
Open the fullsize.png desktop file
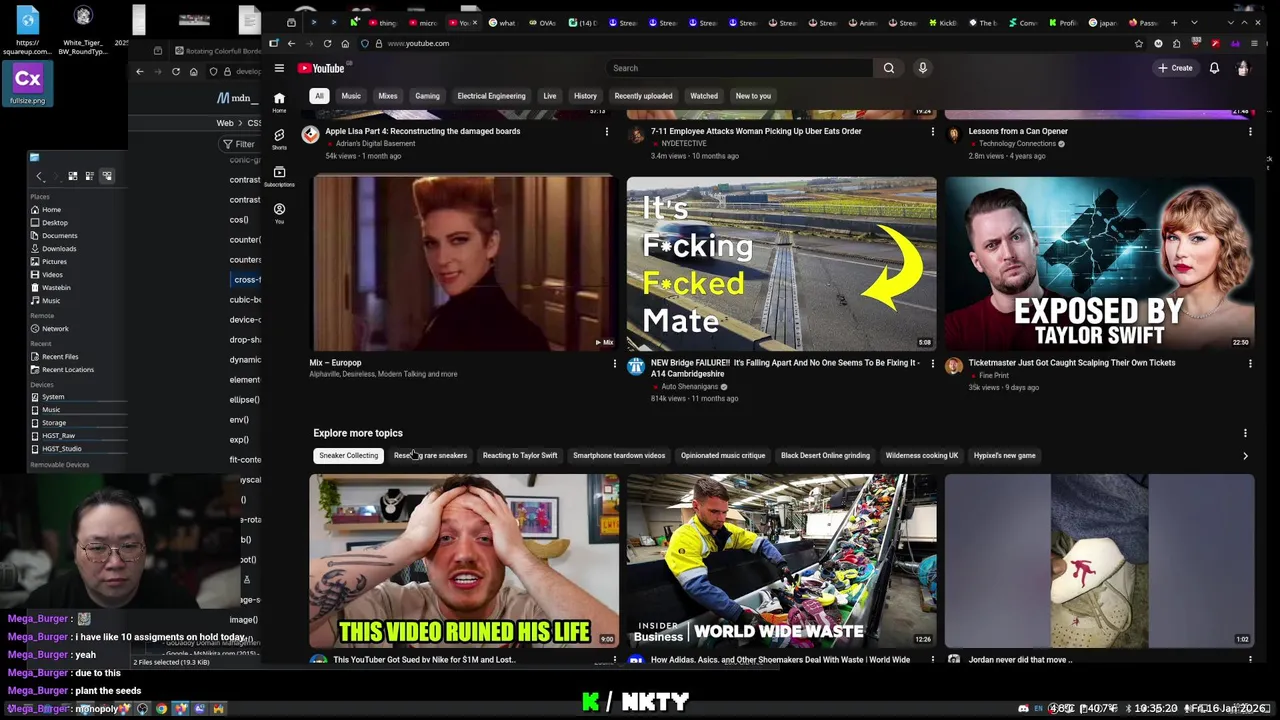[27, 84]
